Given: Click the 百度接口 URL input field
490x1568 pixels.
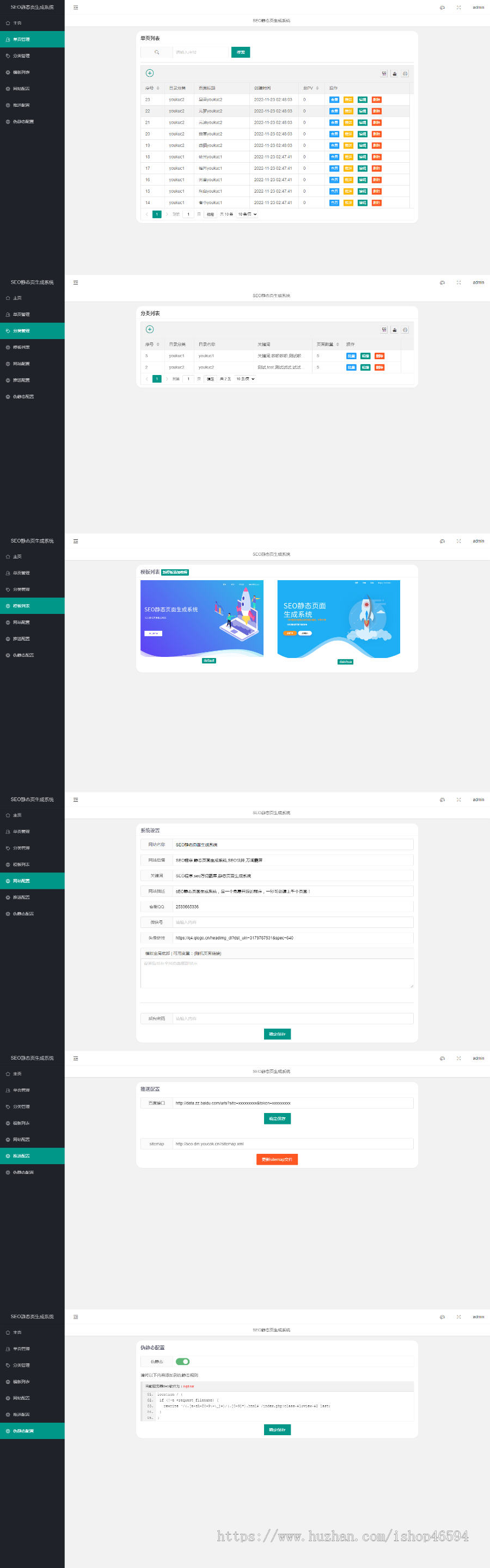Looking at the screenshot, I should 293,1103.
